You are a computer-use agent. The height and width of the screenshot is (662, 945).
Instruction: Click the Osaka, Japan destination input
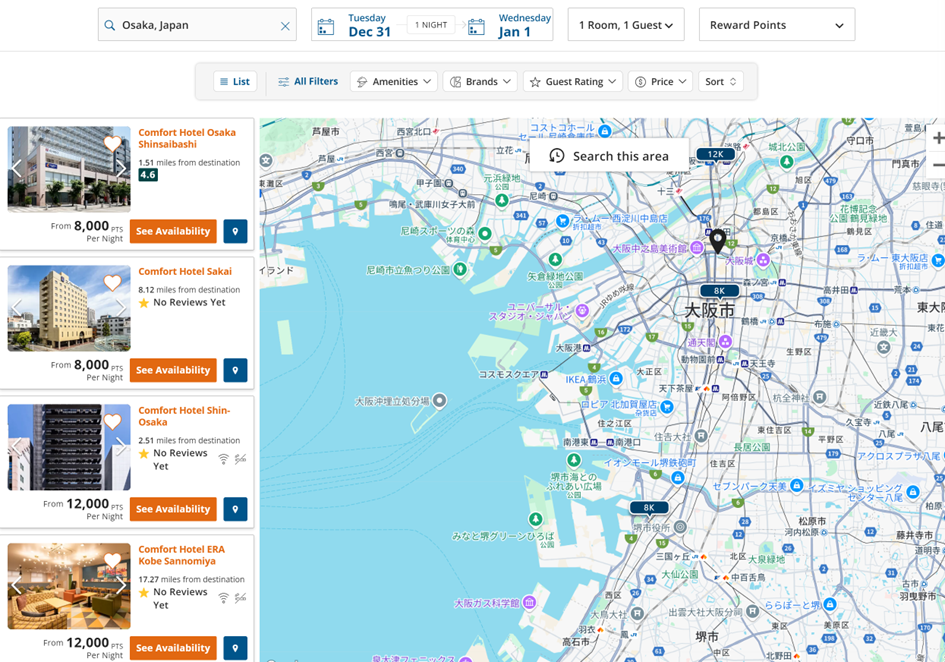pyautogui.click(x=197, y=25)
